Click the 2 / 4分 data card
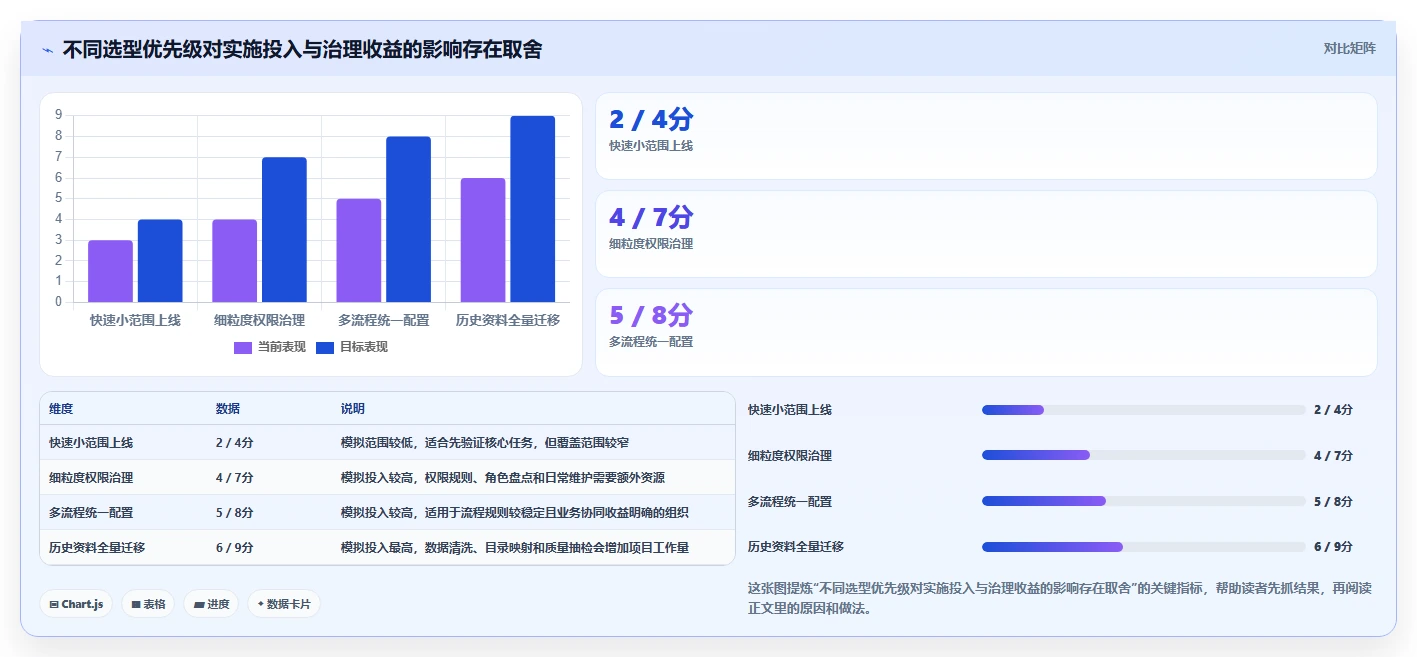The image size is (1417, 657). pos(986,136)
